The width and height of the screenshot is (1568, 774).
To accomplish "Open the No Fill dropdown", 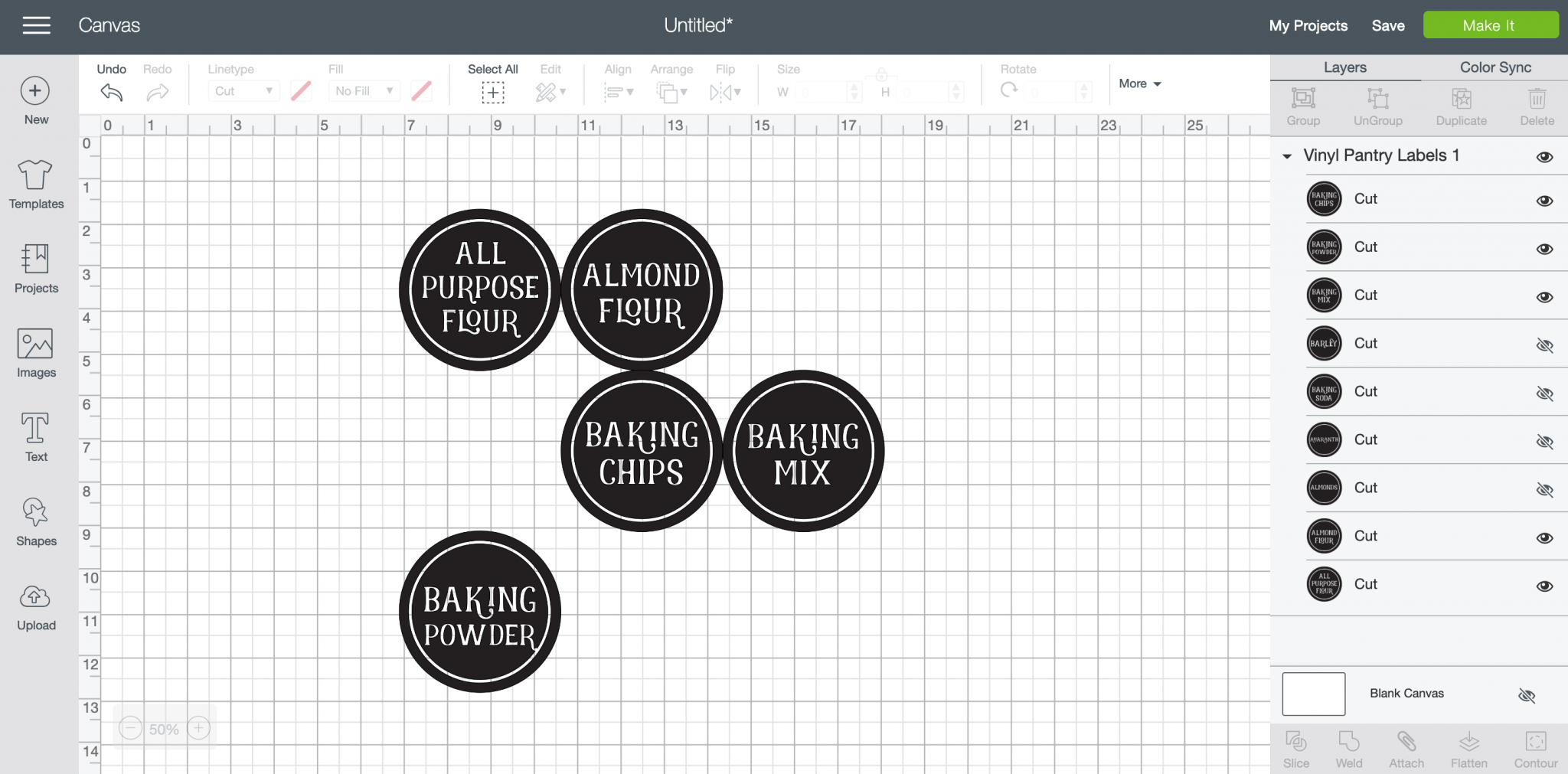I will click(x=363, y=90).
